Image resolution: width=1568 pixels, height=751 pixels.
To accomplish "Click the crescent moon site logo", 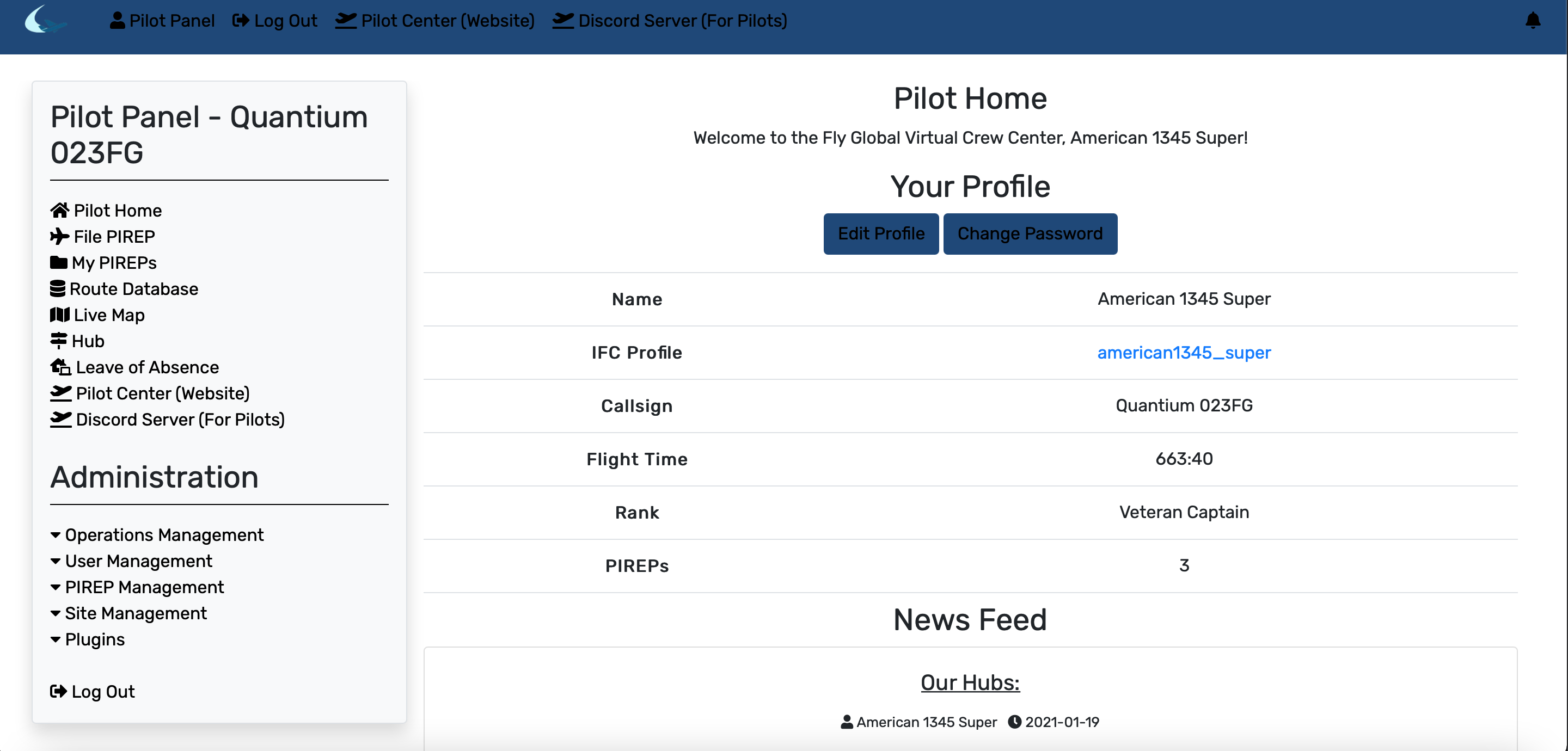I will click(x=45, y=20).
